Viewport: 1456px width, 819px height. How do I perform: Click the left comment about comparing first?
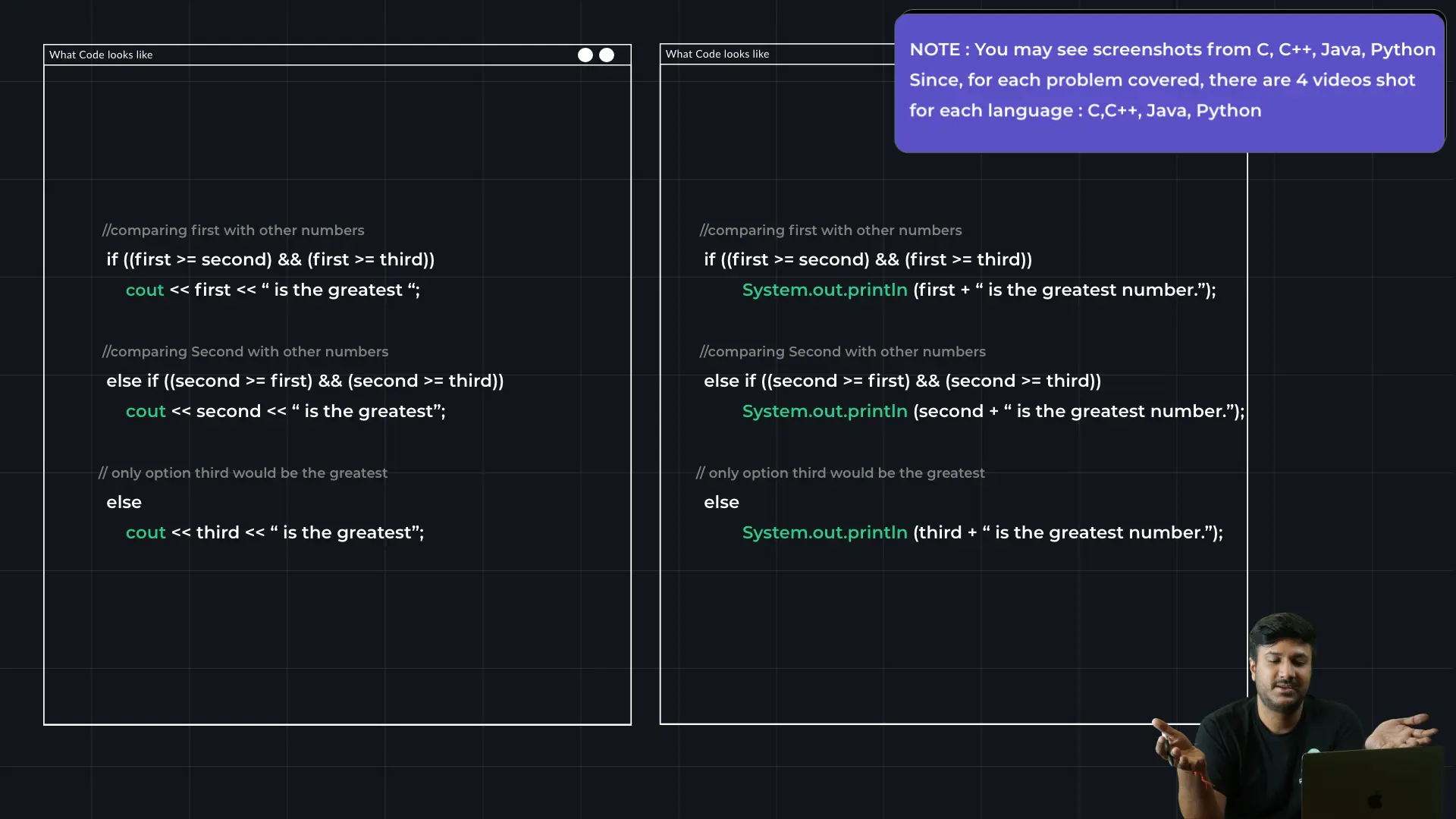click(234, 231)
